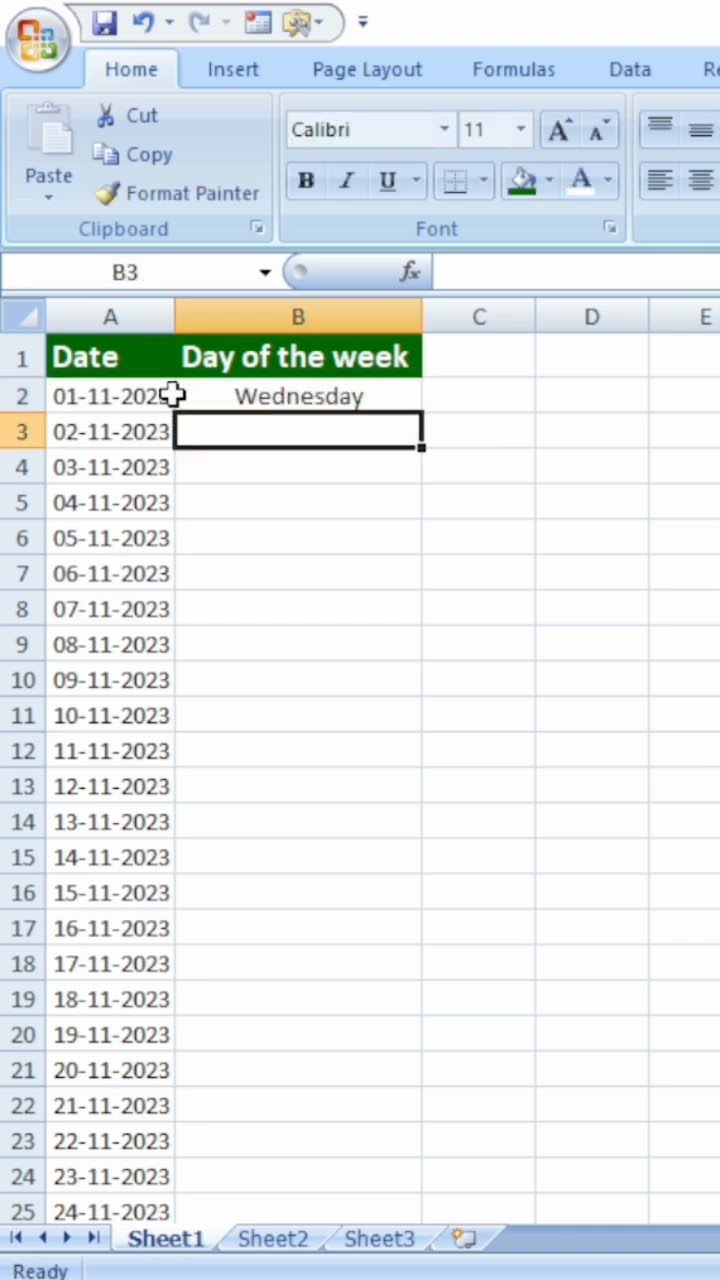Insert a new worksheet tab

point(463,1239)
